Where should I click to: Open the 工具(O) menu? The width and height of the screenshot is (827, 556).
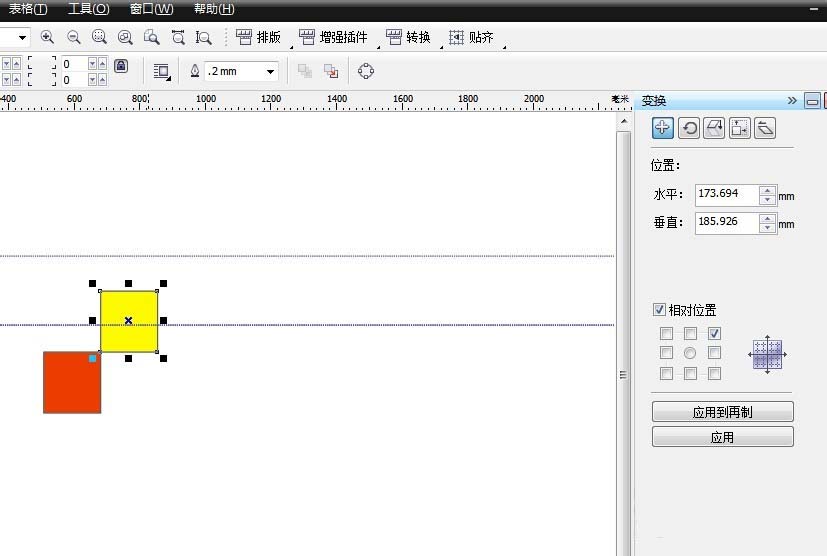coord(89,9)
